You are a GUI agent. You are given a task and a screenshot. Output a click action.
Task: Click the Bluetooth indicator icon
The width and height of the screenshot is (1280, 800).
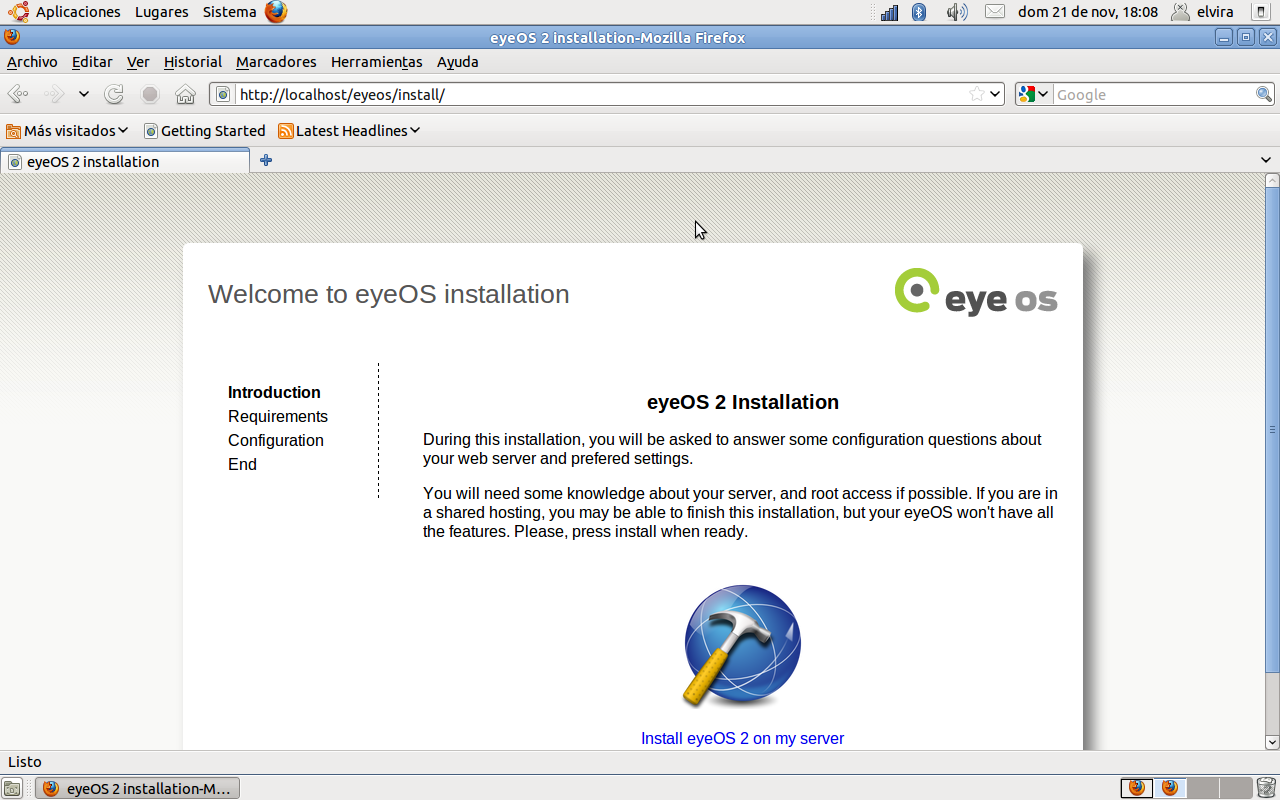tap(920, 12)
